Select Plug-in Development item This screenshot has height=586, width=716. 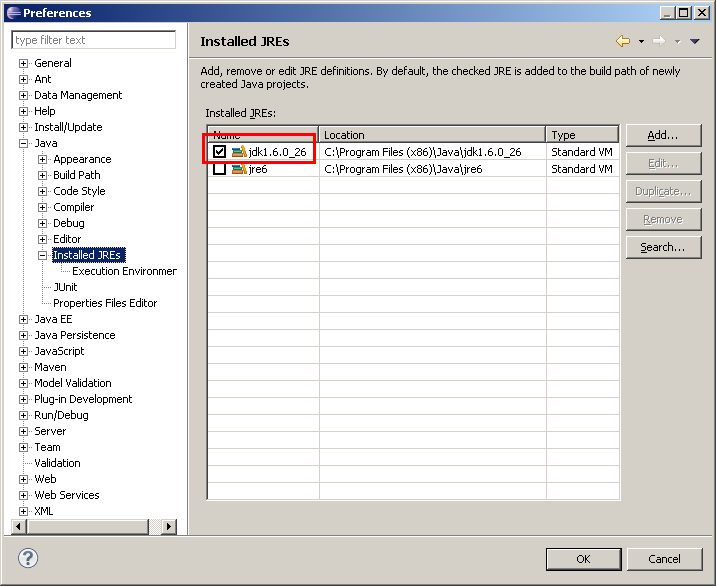pos(83,399)
